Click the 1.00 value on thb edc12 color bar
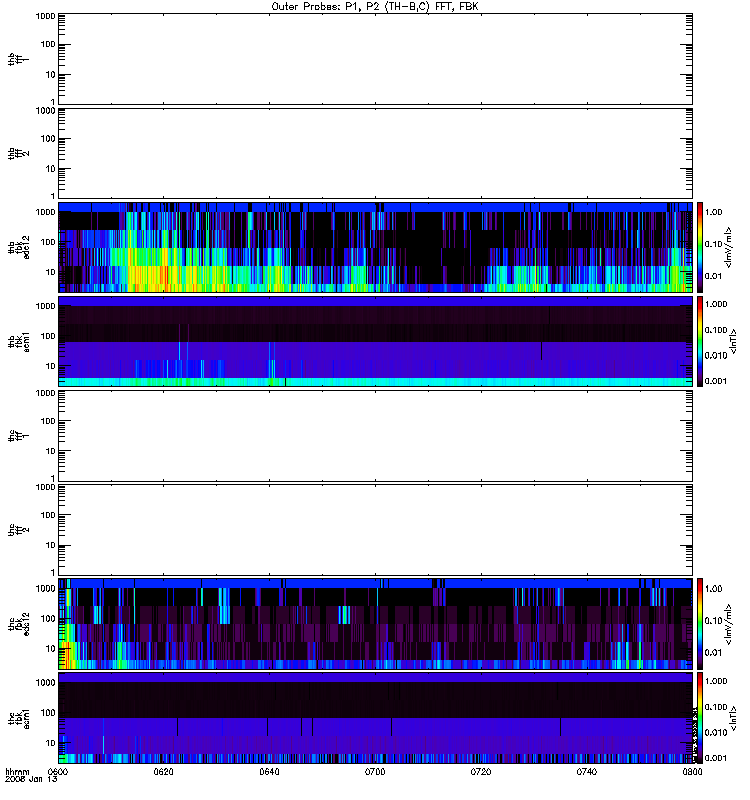The width and height of the screenshot is (750, 800). click(x=713, y=212)
